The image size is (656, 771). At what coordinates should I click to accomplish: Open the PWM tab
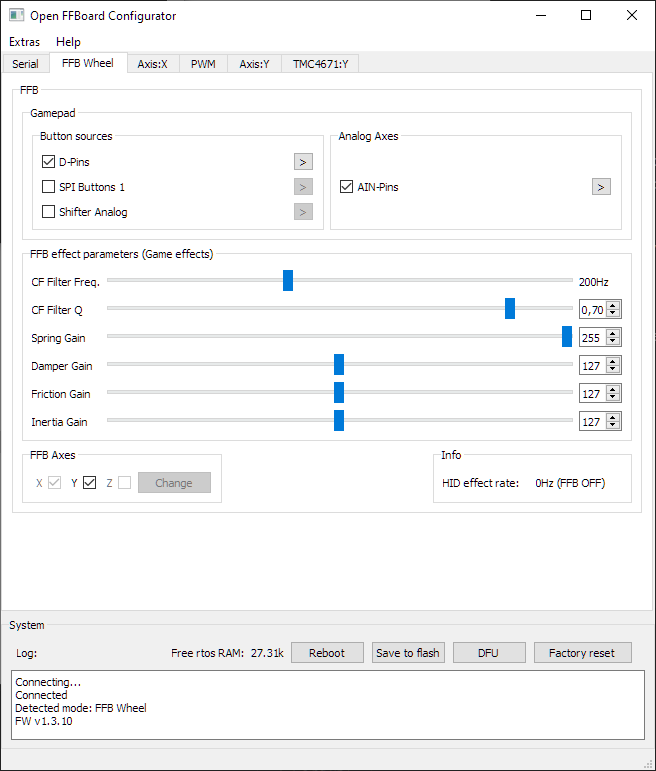point(203,64)
